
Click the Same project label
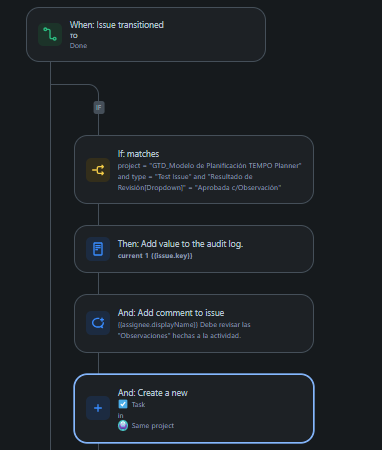pyautogui.click(x=153, y=426)
